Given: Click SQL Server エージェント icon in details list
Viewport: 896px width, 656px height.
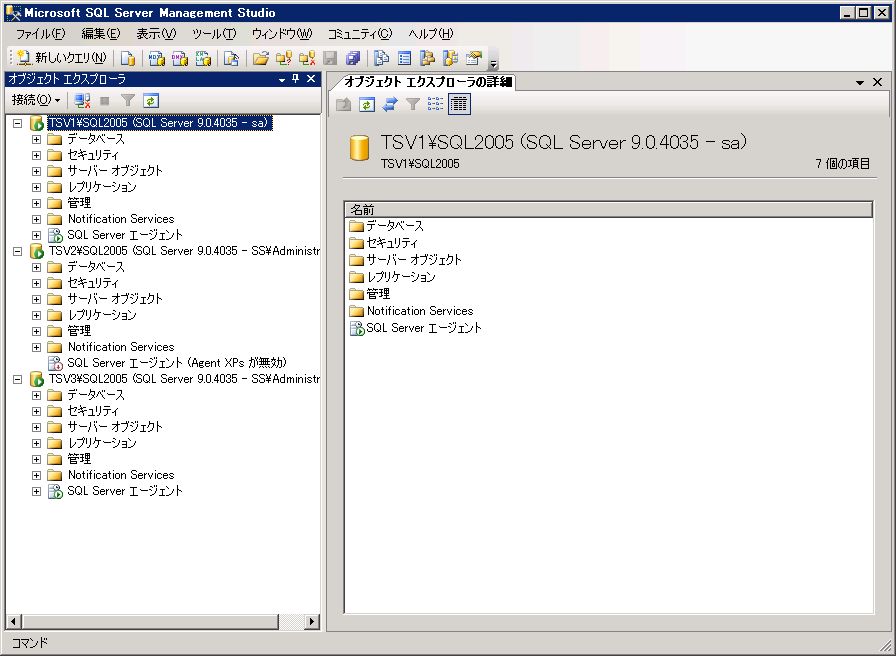Looking at the screenshot, I should point(357,329).
